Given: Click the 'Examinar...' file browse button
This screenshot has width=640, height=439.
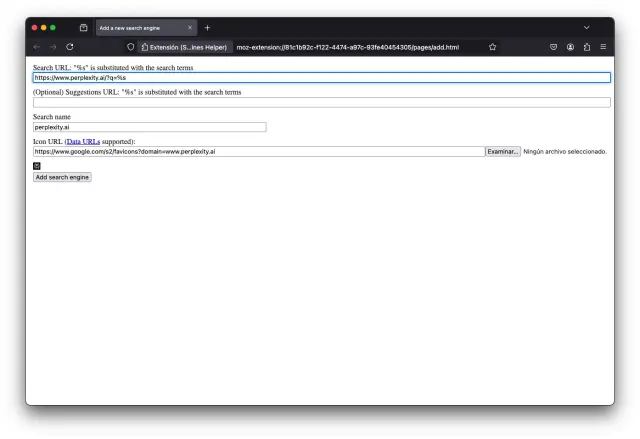Looking at the screenshot, I should coord(502,152).
